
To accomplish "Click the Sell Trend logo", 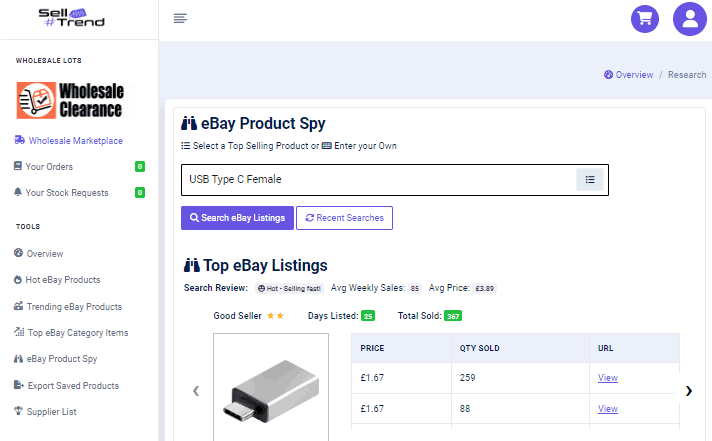I will click(x=71, y=17).
